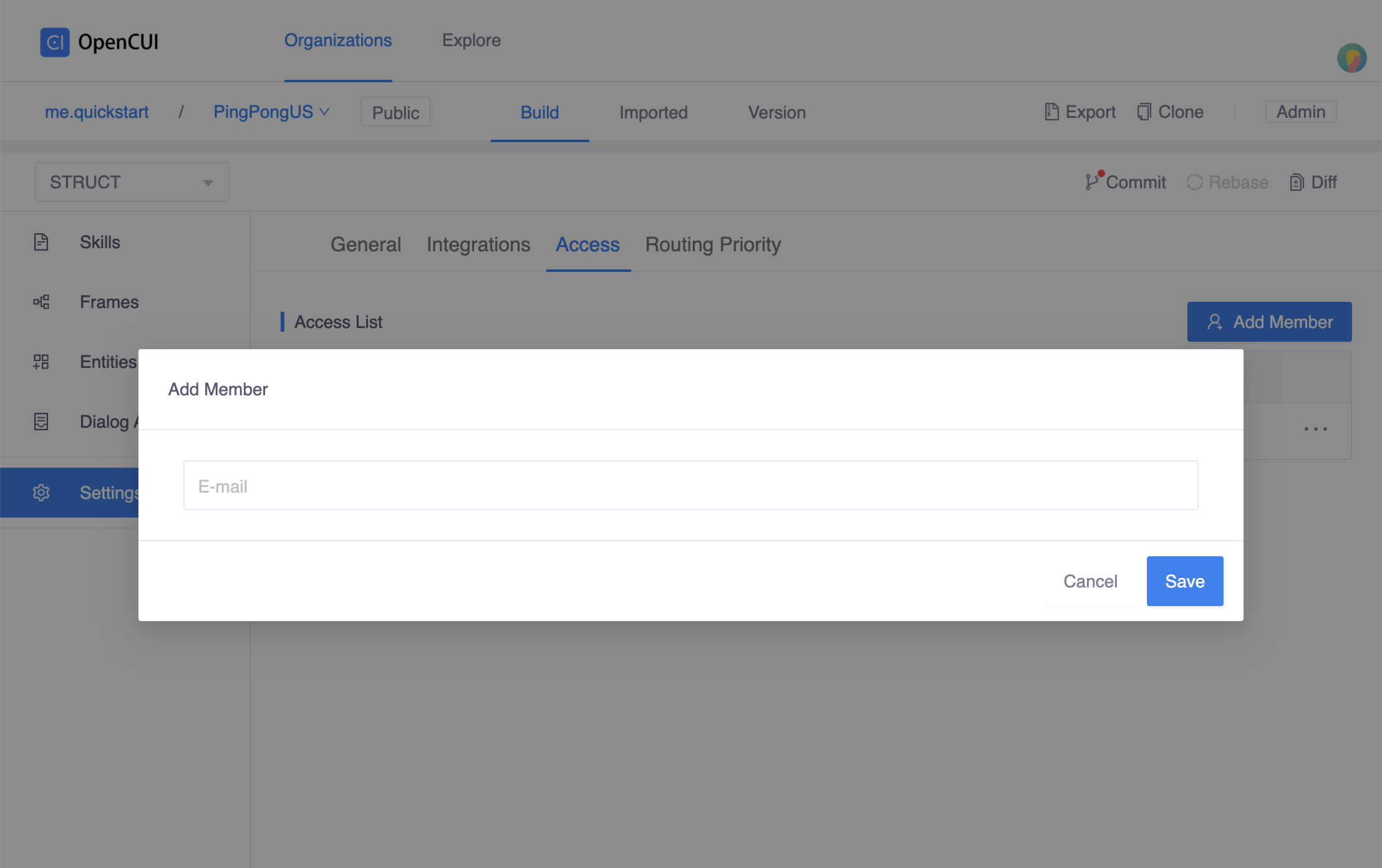Viewport: 1382px width, 868px height.
Task: Open the Routing Priority tab
Action: coord(713,244)
